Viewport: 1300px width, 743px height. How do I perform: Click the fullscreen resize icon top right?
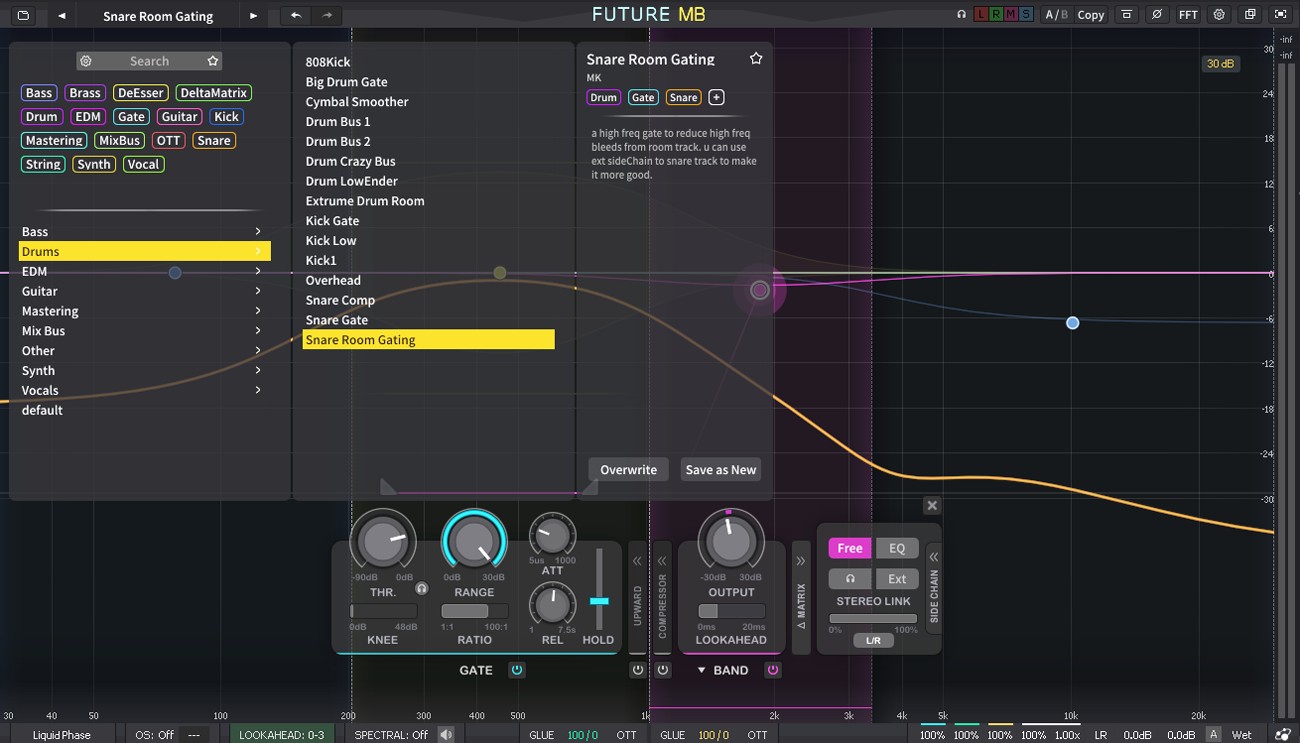coord(1282,14)
